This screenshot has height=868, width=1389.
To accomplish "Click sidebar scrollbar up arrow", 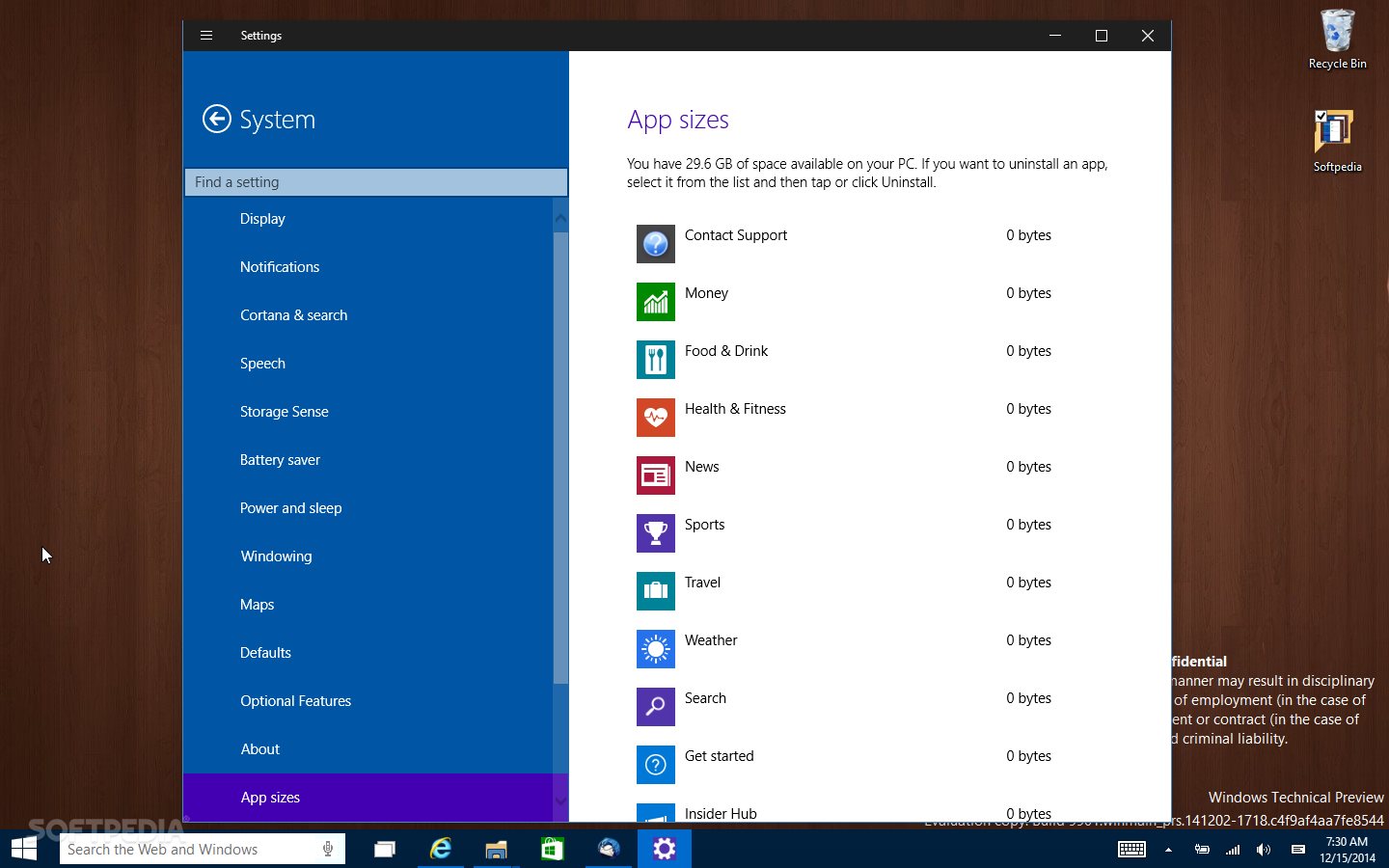I will point(560,219).
